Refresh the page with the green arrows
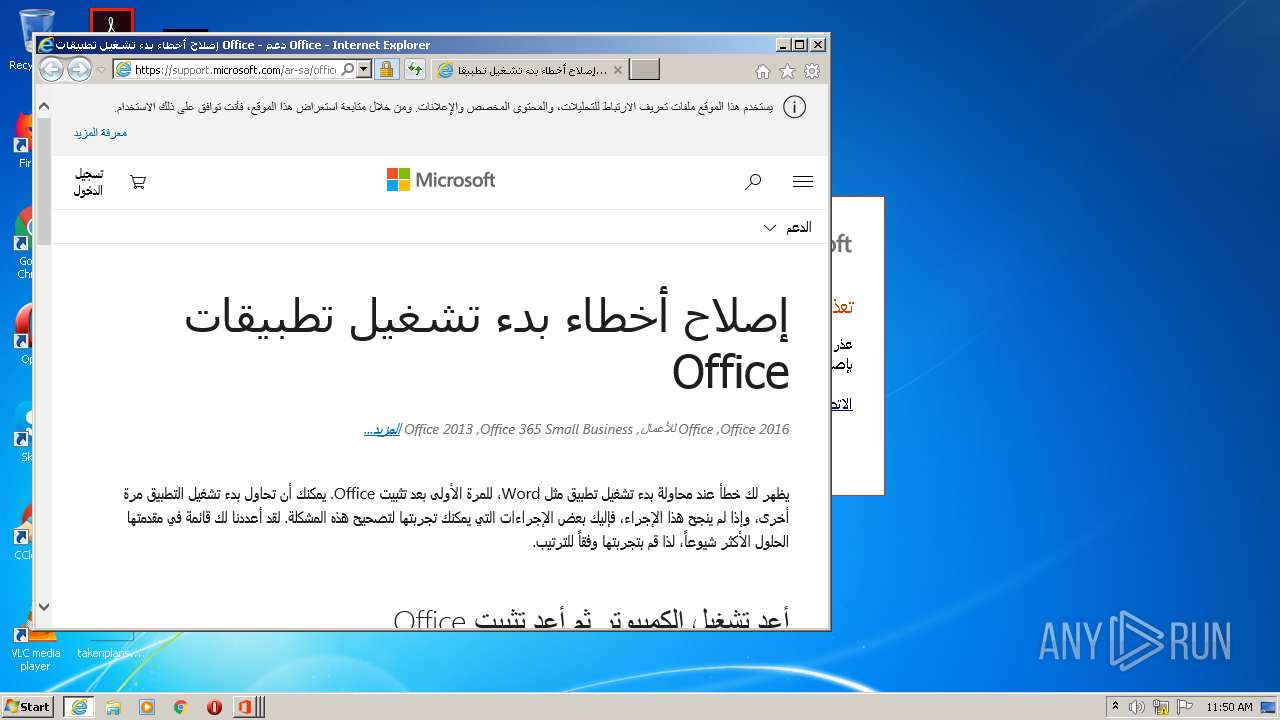 pyautogui.click(x=414, y=70)
